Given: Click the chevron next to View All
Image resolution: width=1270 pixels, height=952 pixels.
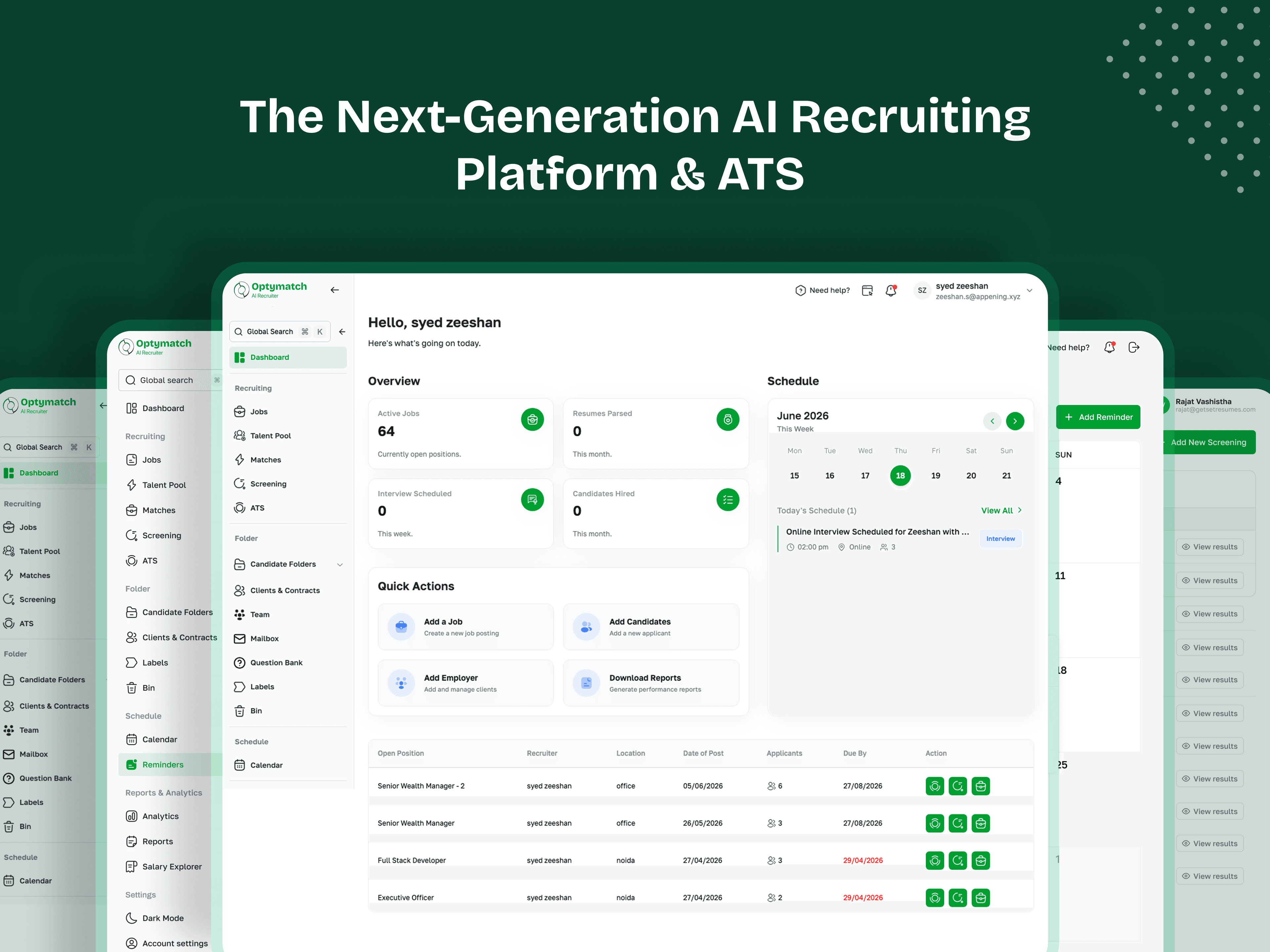Looking at the screenshot, I should pyautogui.click(x=1020, y=510).
